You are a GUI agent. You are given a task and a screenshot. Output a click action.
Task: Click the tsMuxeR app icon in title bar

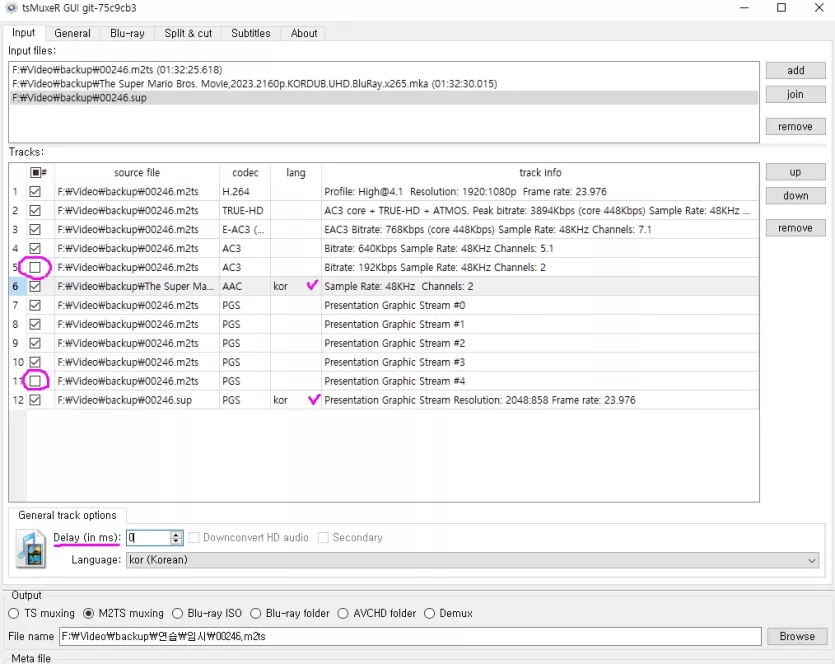pyautogui.click(x=11, y=8)
